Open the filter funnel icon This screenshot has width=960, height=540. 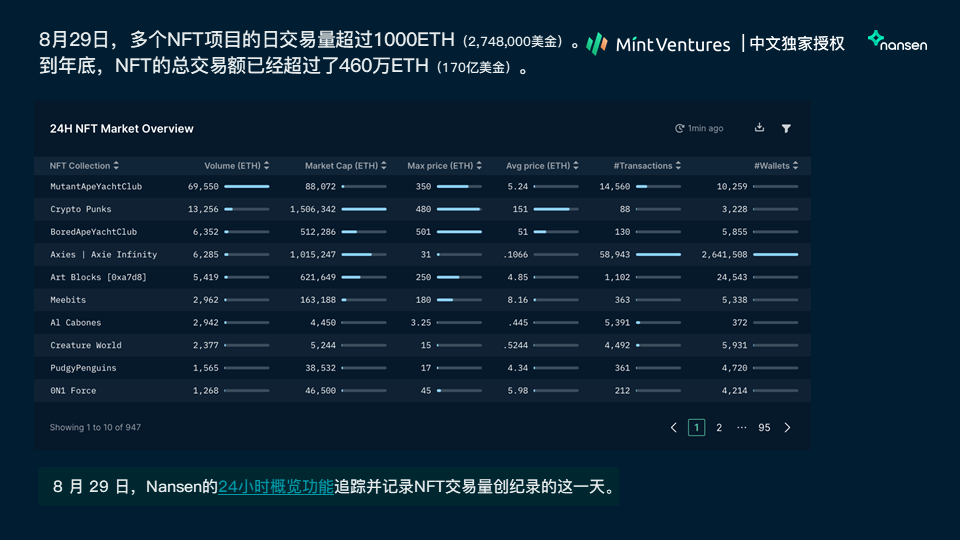tap(786, 129)
